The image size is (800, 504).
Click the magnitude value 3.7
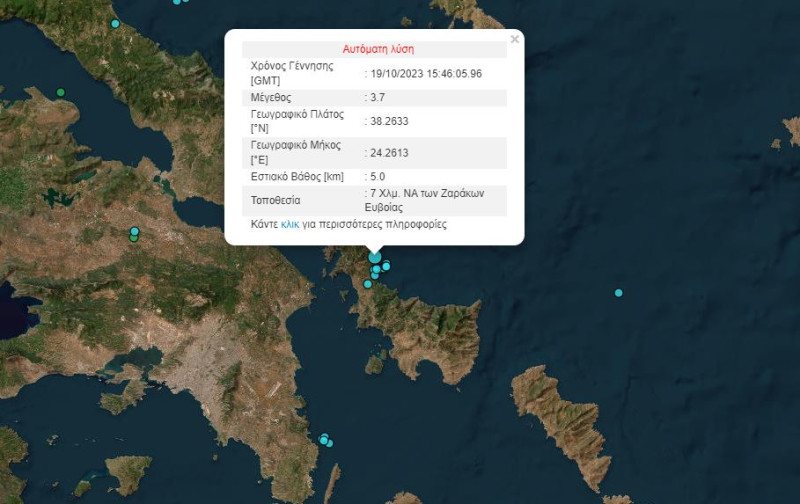[x=378, y=98]
